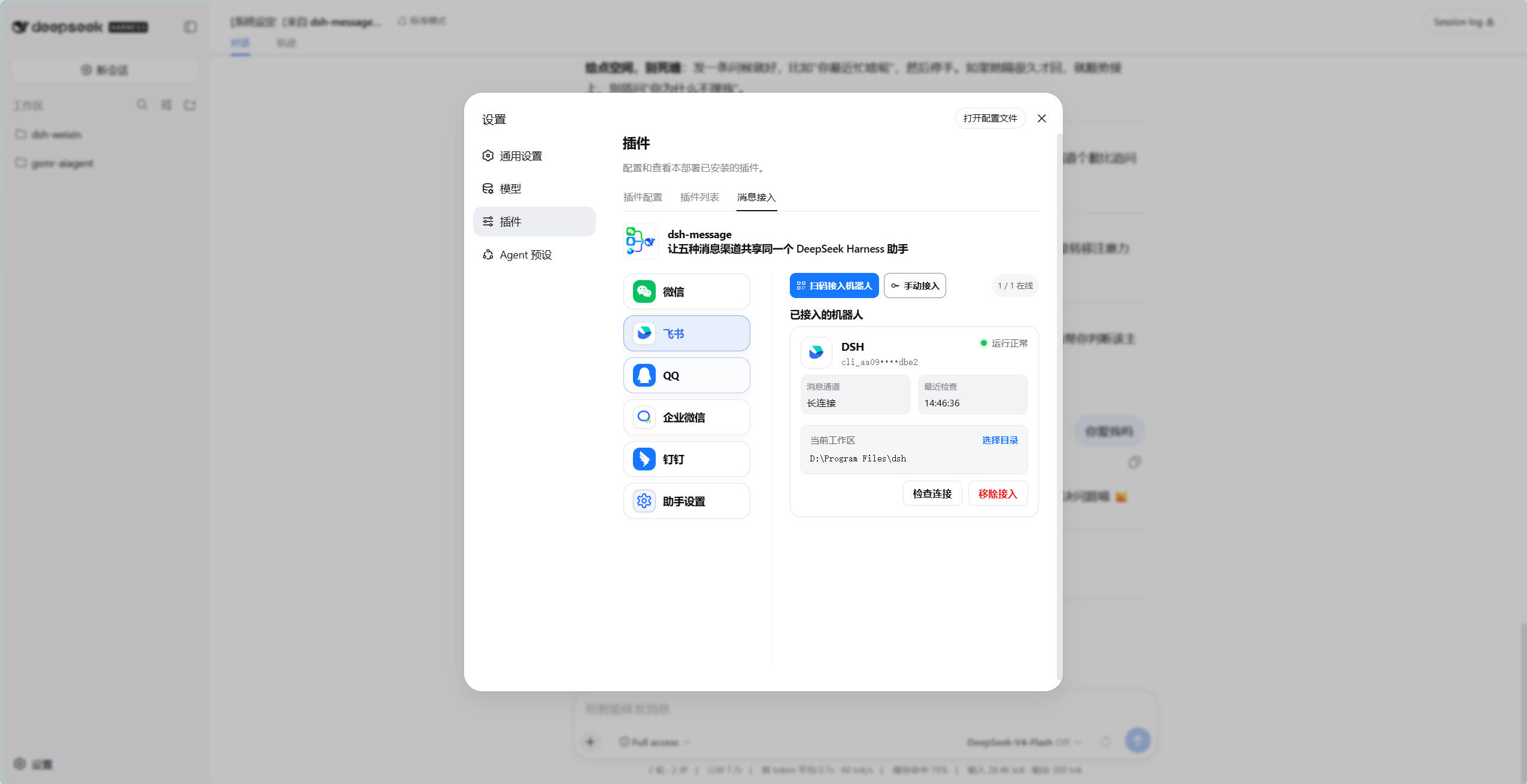
Task: Open the DeepSeek model selector dropdown
Action: pyautogui.click(x=1025, y=742)
